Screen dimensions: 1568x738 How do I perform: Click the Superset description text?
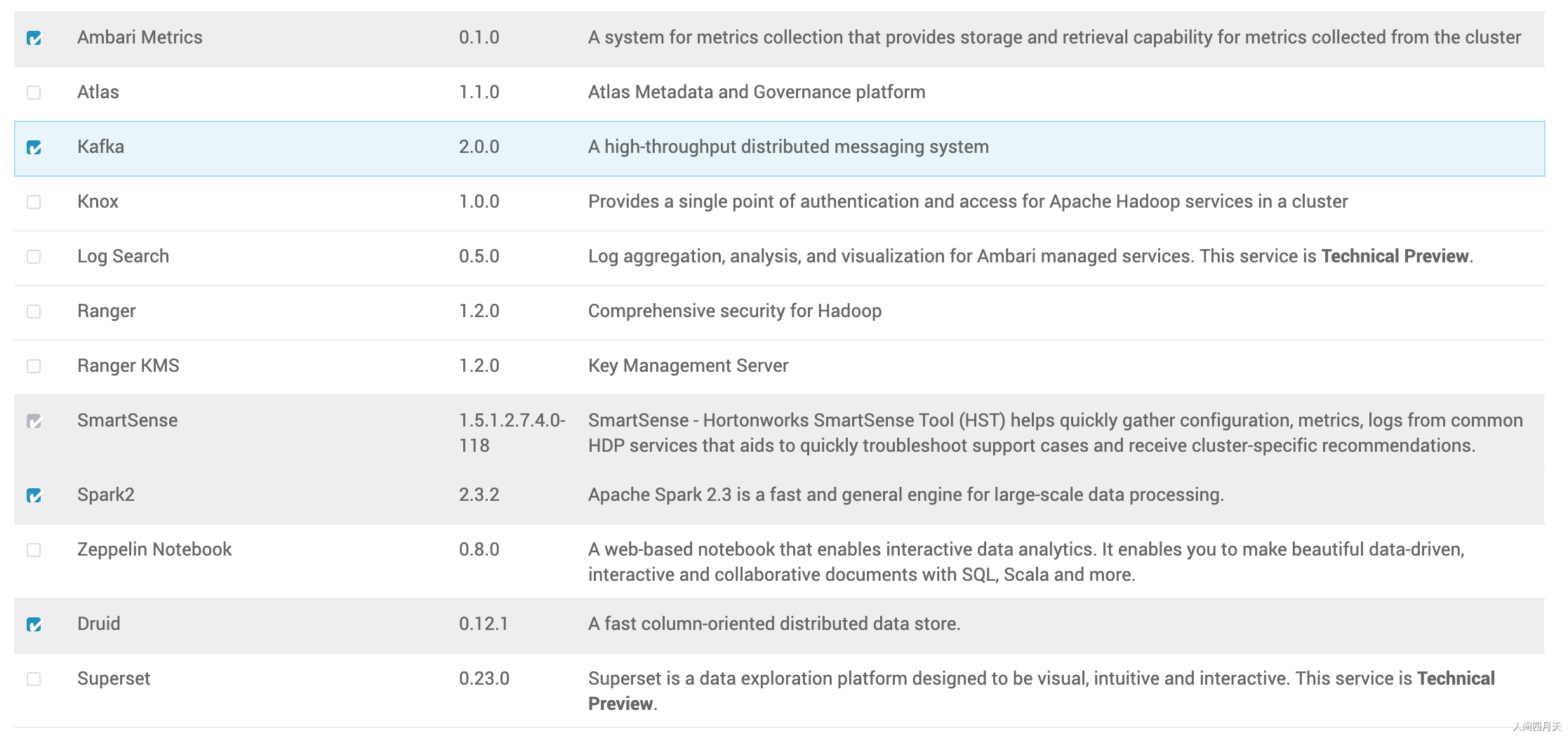[x=1042, y=691]
